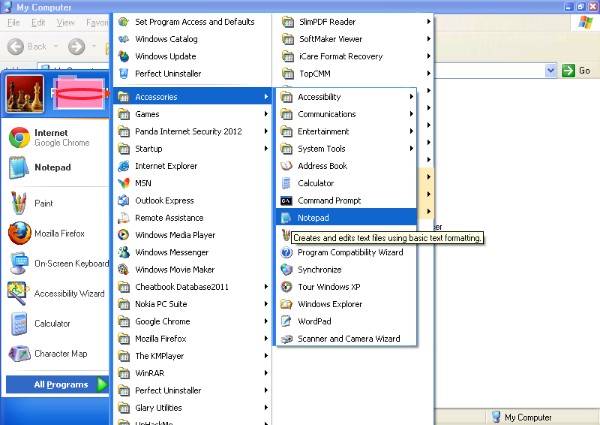
Task: Open File menu in My Computer
Action: (13, 23)
